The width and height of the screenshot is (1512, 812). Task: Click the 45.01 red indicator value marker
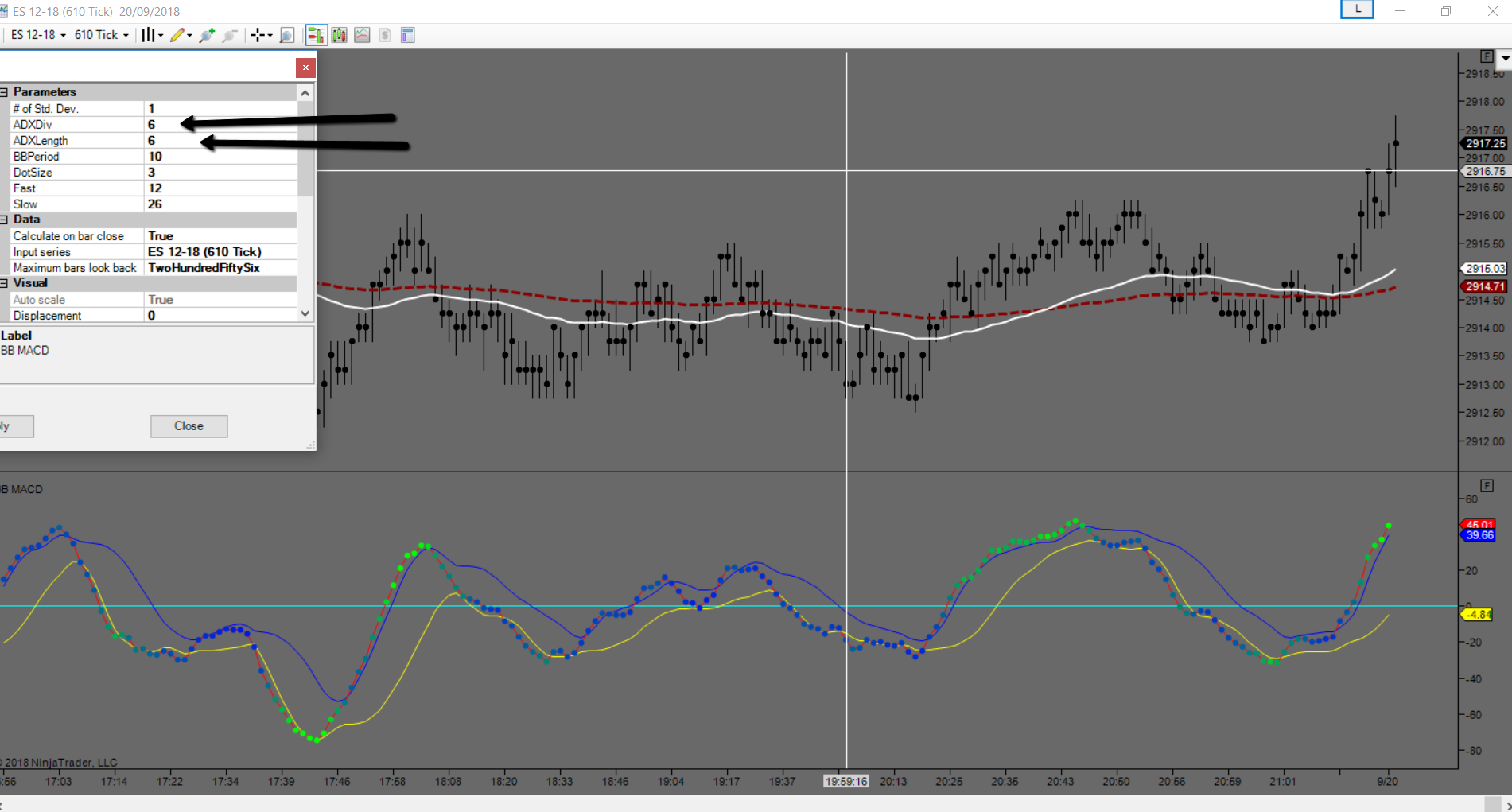(1479, 524)
